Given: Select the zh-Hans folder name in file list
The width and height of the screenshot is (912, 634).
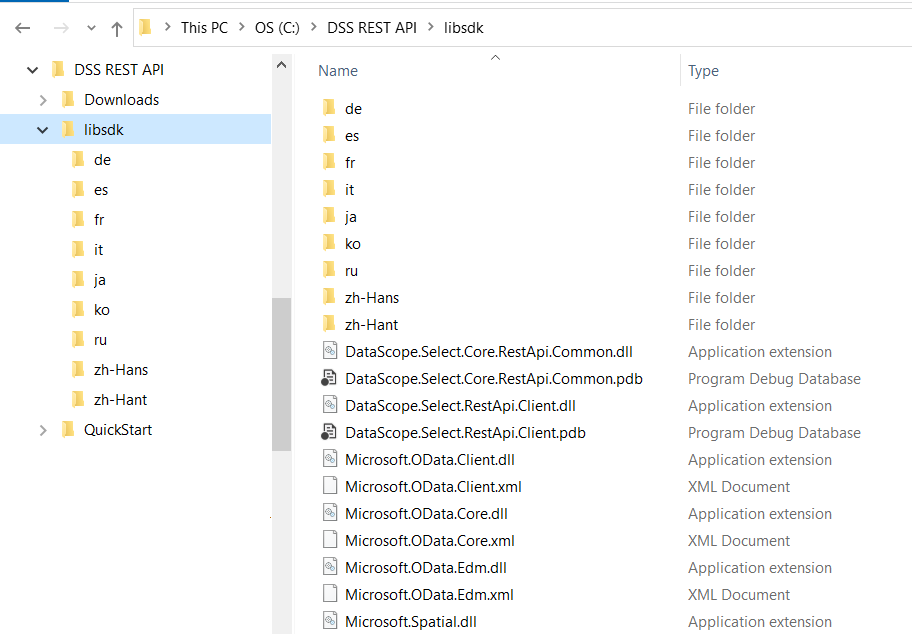Looking at the screenshot, I should pos(372,298).
